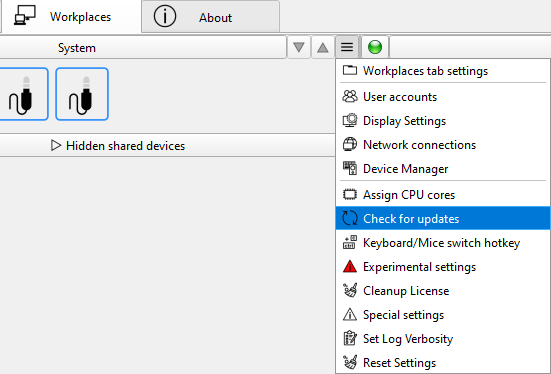
Task: Select Check for updates
Action: [x=443, y=218]
